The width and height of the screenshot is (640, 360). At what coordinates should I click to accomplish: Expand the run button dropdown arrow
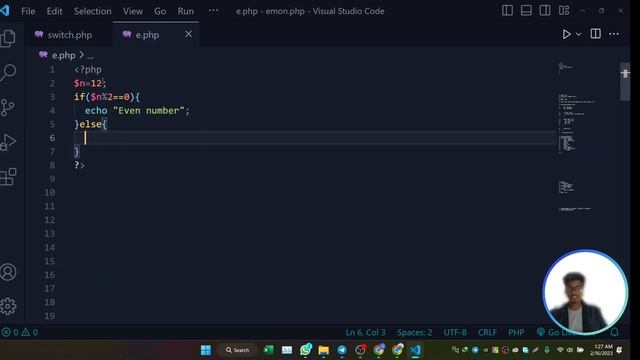[578, 34]
